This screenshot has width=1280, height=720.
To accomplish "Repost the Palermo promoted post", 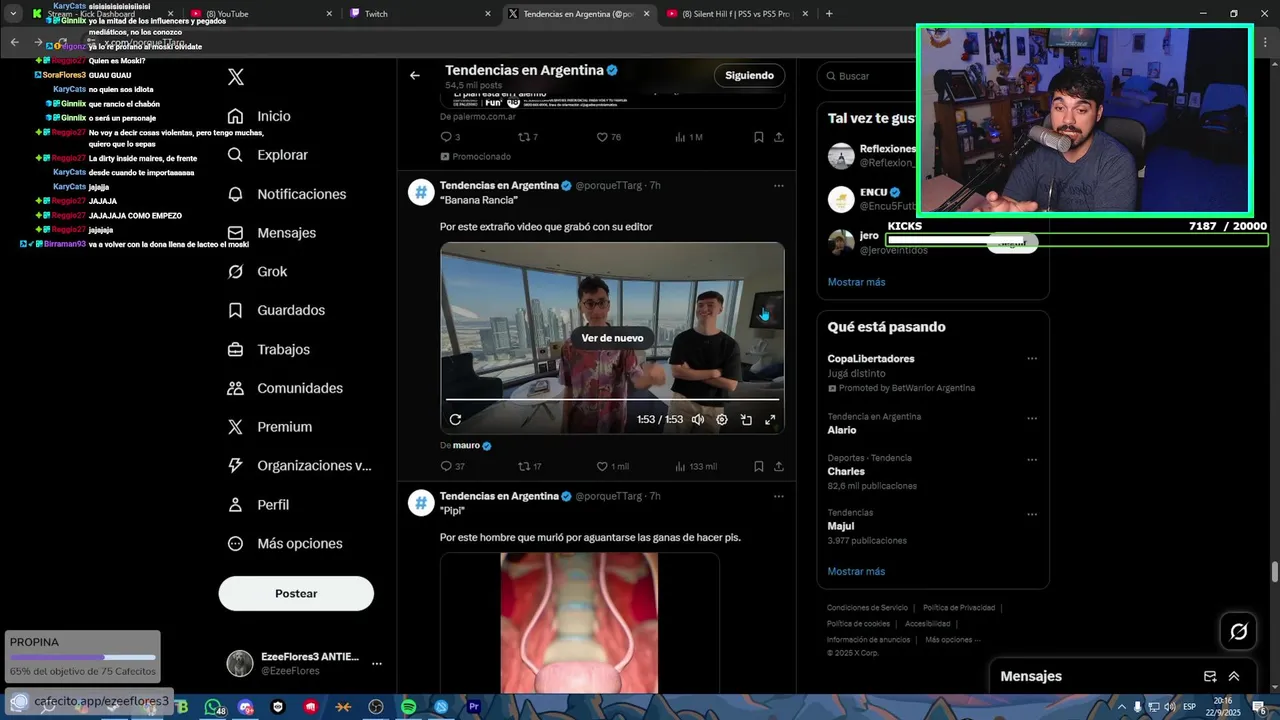I will click(528, 137).
